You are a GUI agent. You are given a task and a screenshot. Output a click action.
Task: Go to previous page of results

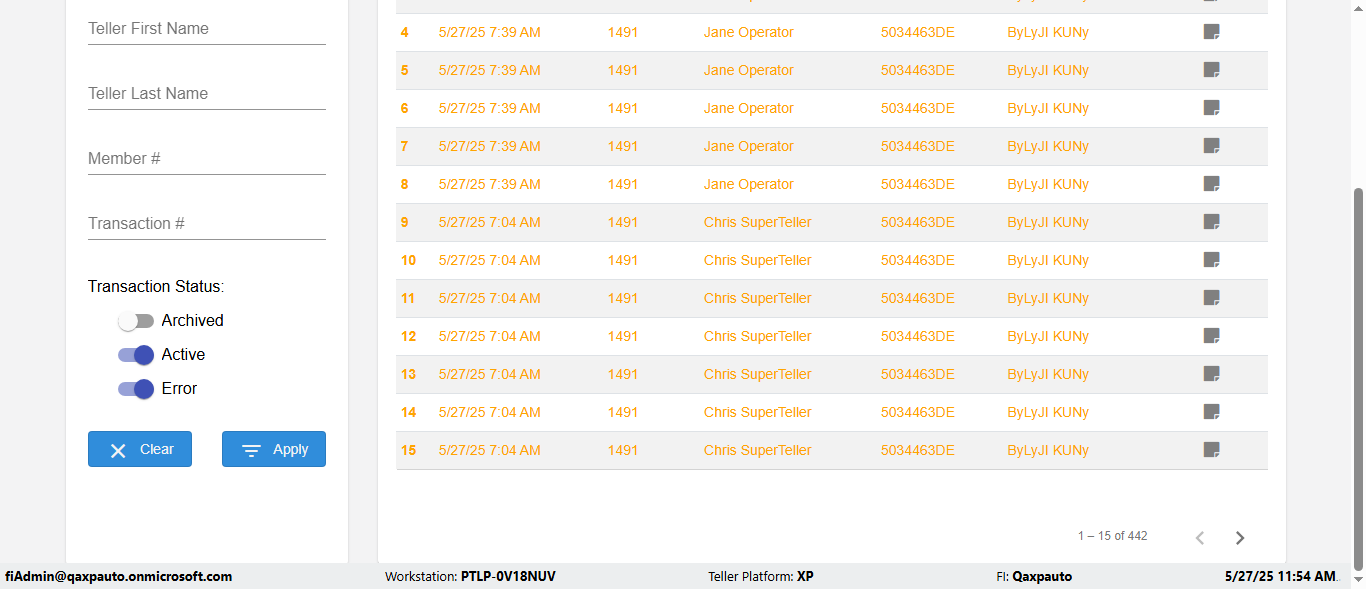tap(1200, 538)
